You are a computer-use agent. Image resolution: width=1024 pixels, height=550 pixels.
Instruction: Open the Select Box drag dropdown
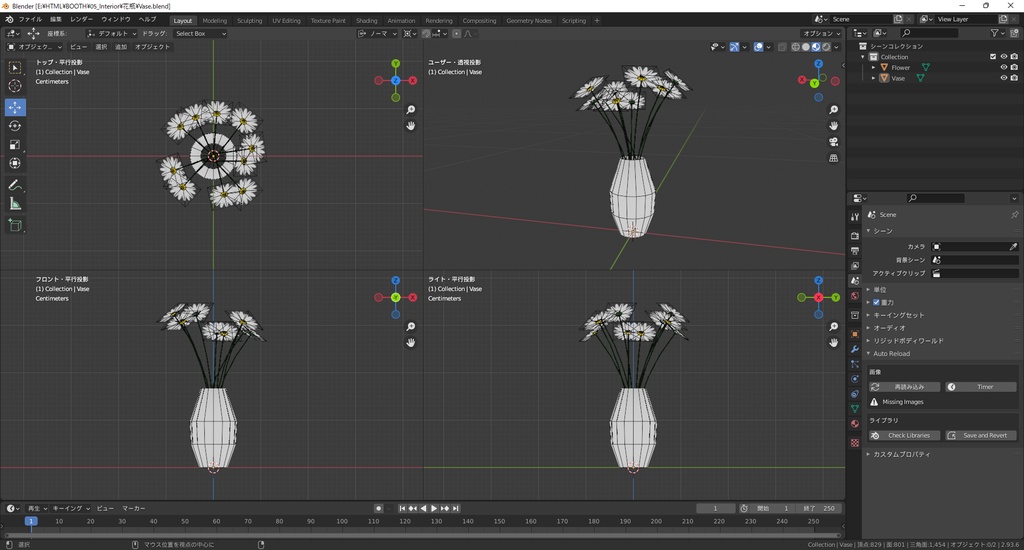[199, 33]
